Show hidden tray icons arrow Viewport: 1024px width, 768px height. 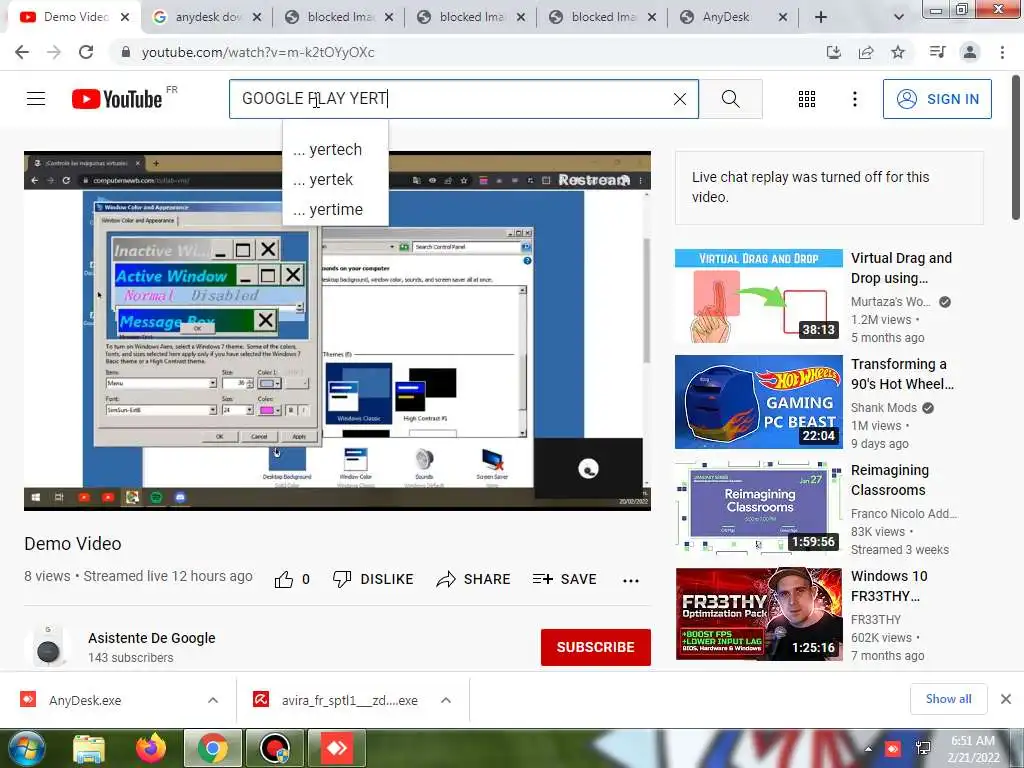868,749
